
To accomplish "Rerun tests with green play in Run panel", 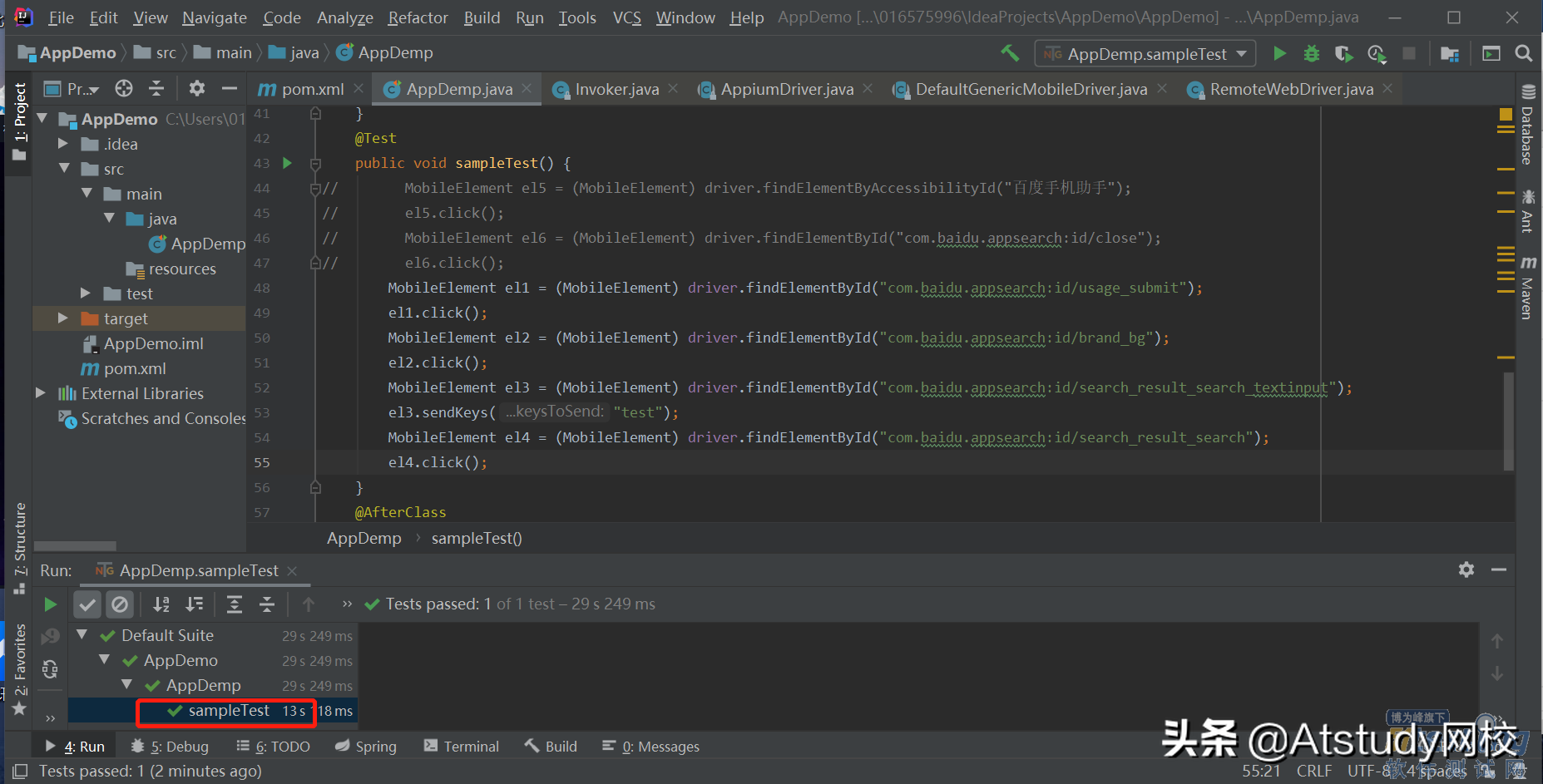I will tap(50, 604).
